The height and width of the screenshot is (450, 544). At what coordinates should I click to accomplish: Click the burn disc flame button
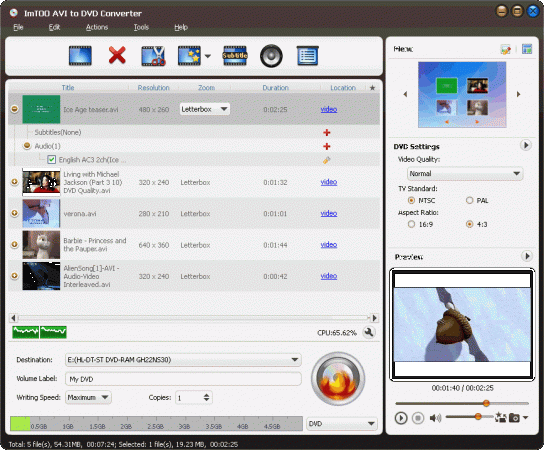point(338,379)
